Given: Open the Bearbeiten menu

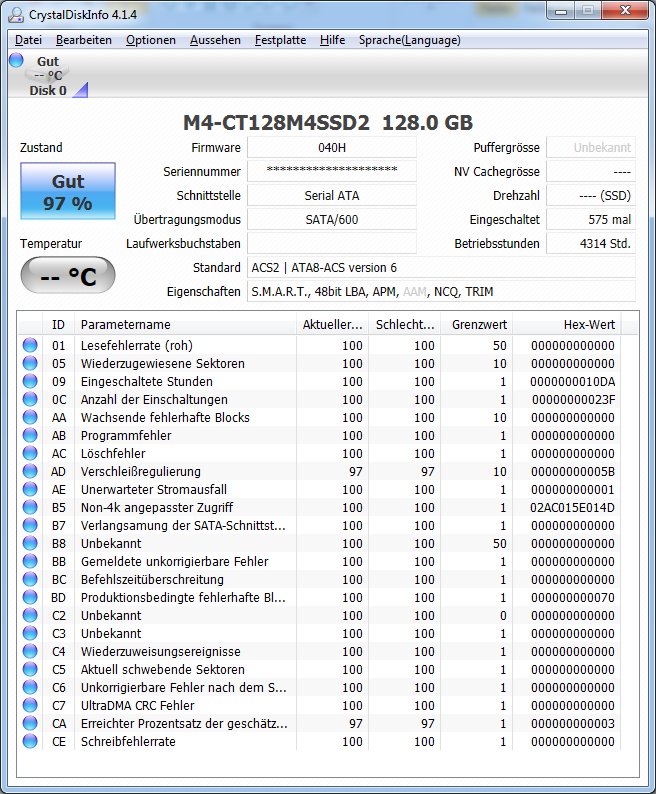Looking at the screenshot, I should [x=84, y=40].
